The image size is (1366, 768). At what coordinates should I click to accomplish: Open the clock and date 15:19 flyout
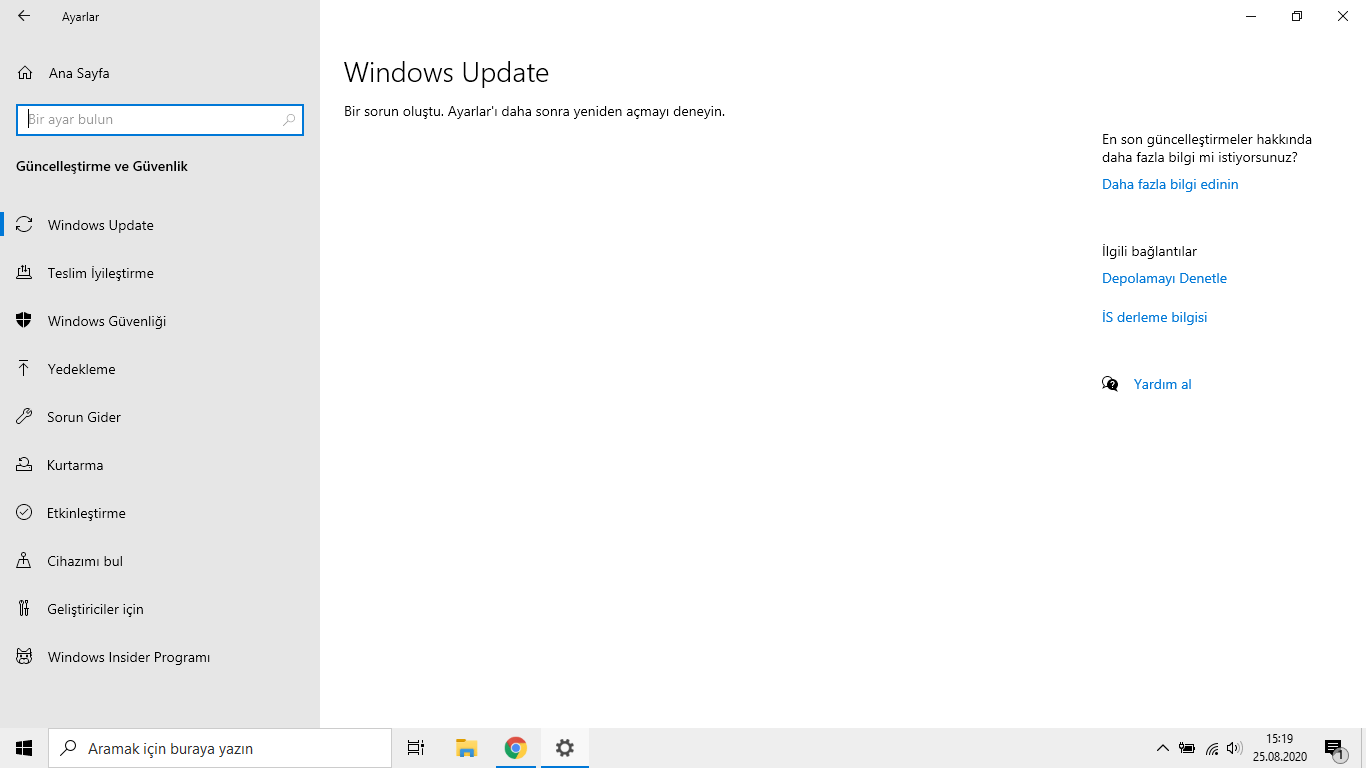(1280, 748)
